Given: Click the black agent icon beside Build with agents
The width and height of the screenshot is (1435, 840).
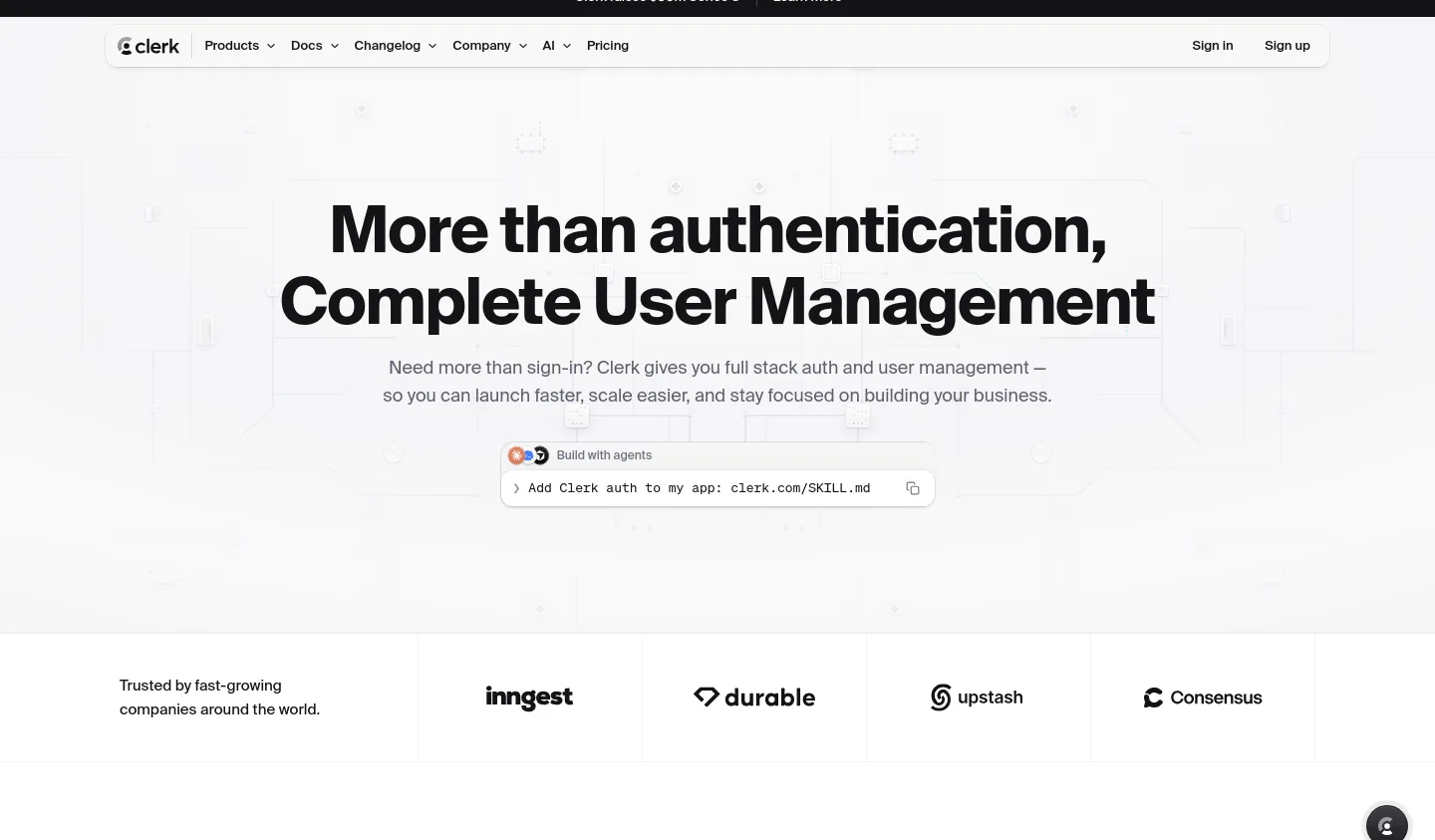Looking at the screenshot, I should [541, 455].
